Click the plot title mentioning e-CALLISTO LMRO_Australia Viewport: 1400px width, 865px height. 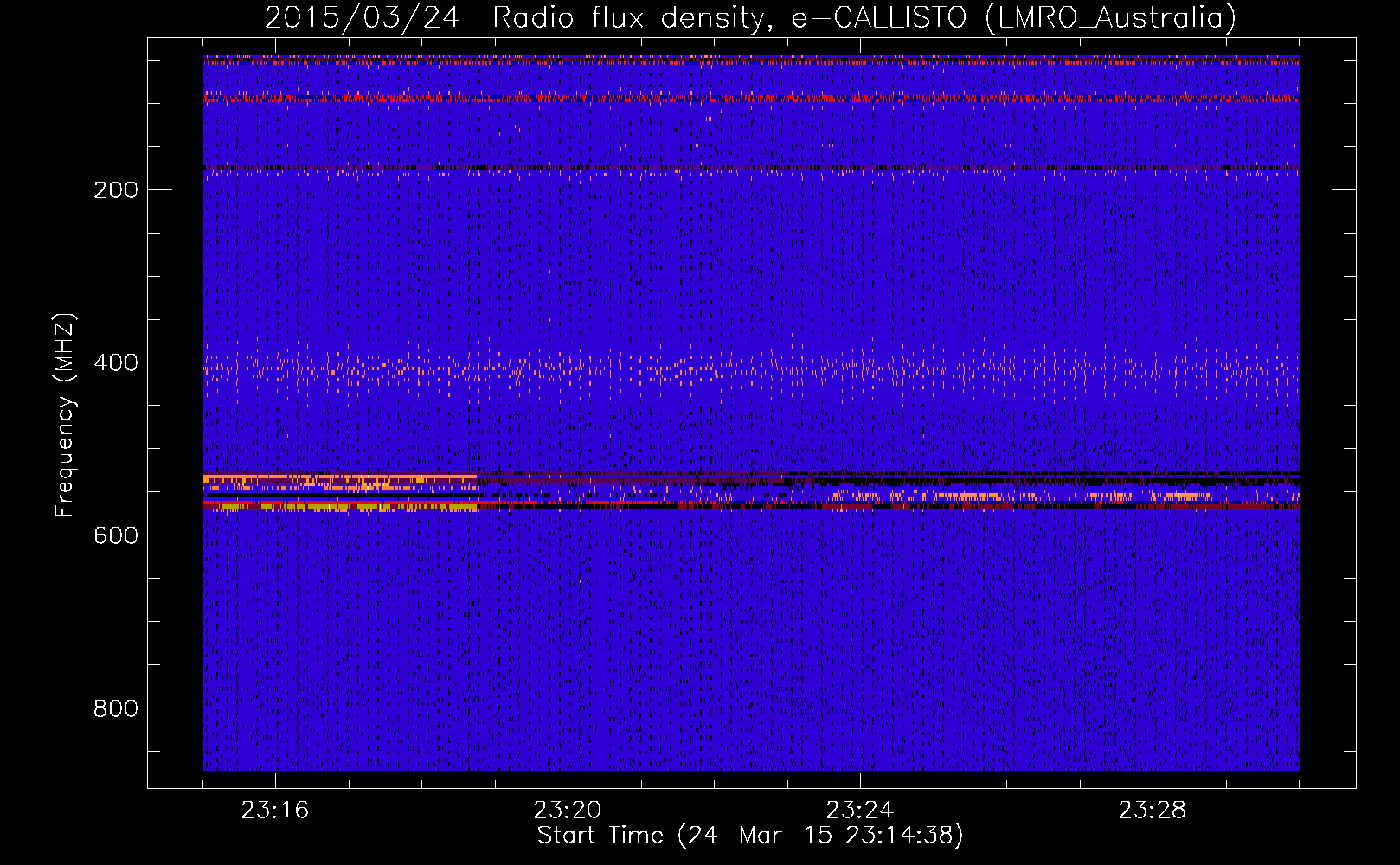(x=751, y=17)
